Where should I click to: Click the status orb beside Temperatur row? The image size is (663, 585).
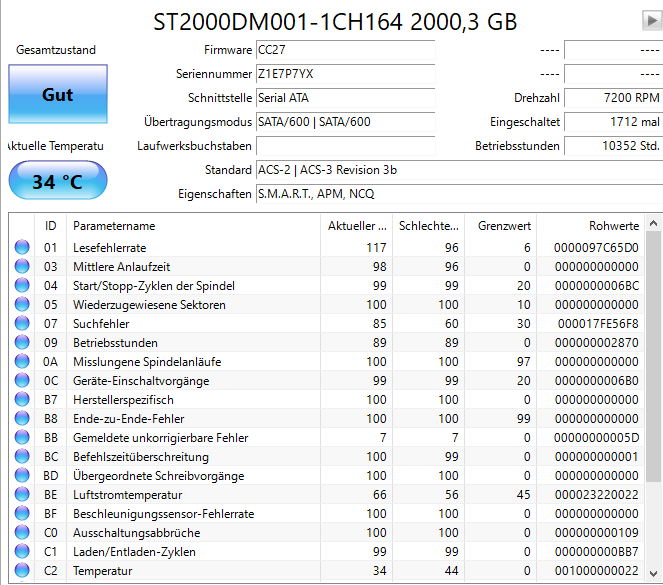tap(22, 571)
